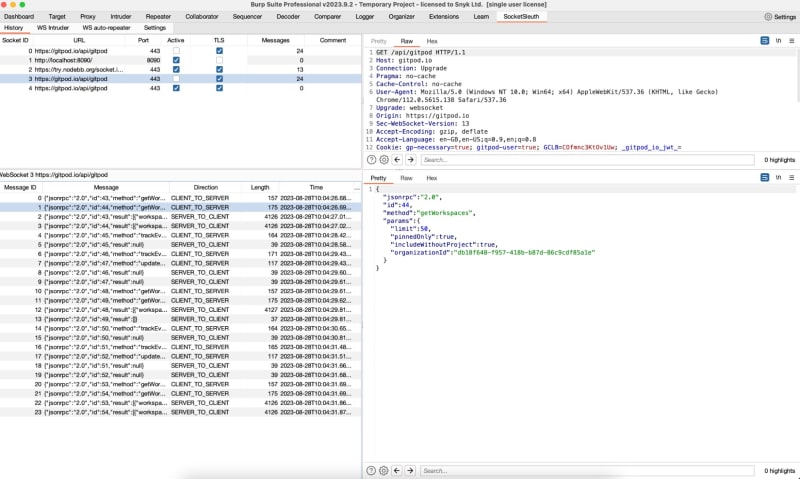
Task: Switch request view to Hex
Action: pyautogui.click(x=432, y=41)
